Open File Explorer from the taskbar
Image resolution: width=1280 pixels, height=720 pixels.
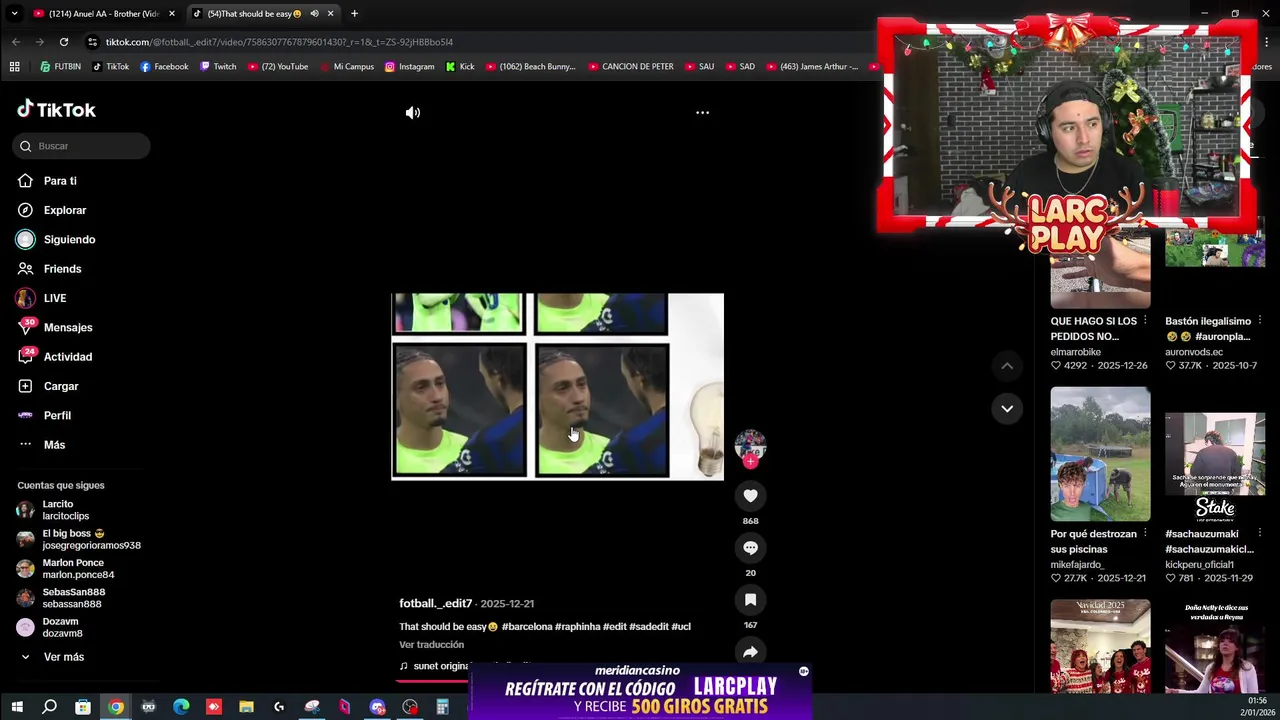(246, 707)
